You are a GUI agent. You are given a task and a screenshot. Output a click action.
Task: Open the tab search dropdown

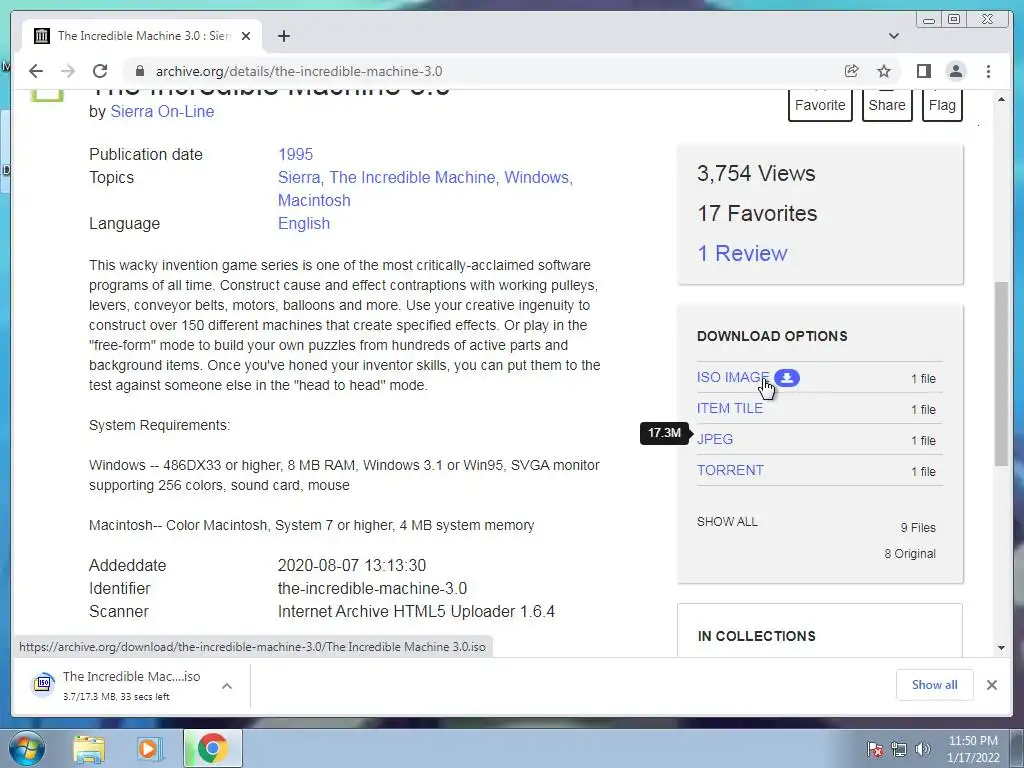(x=894, y=36)
